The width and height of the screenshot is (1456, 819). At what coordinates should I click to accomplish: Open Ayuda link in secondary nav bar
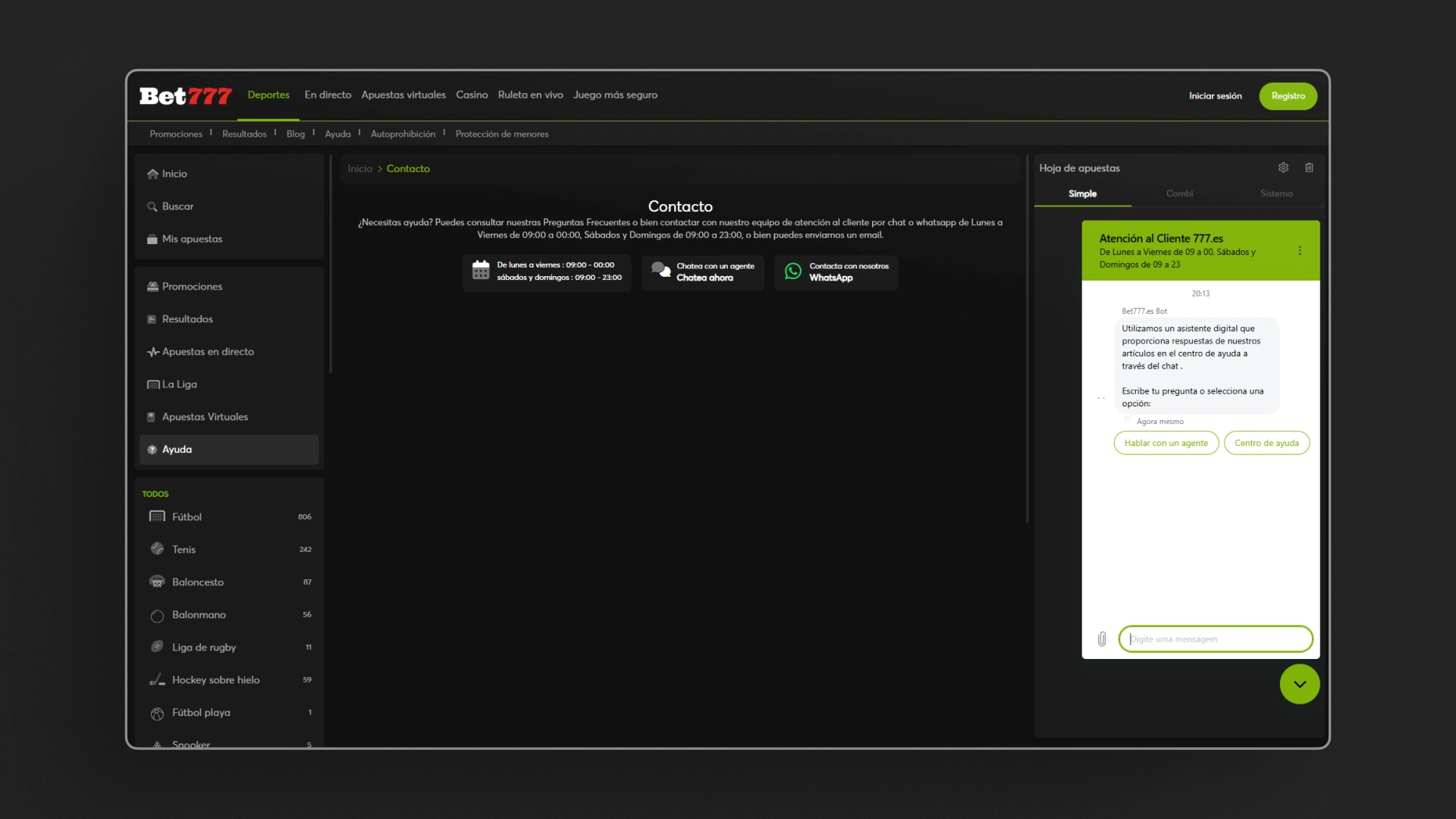click(x=337, y=134)
